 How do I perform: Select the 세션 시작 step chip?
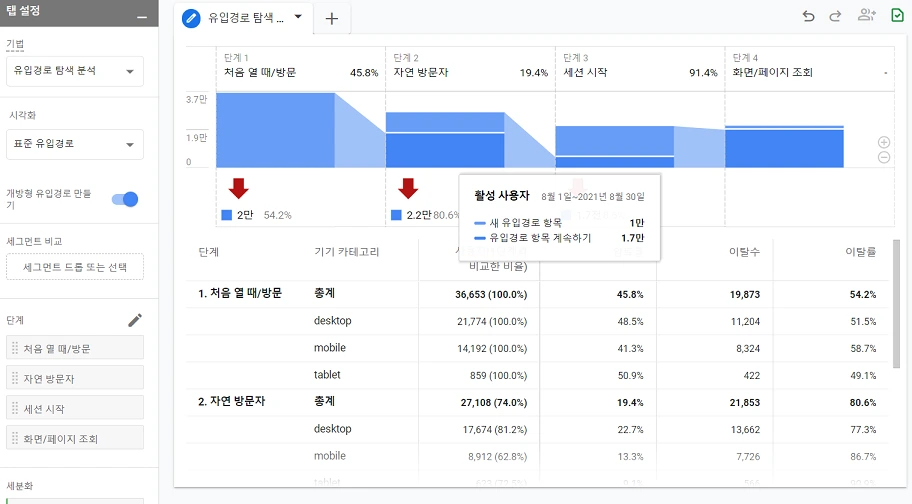click(74, 409)
